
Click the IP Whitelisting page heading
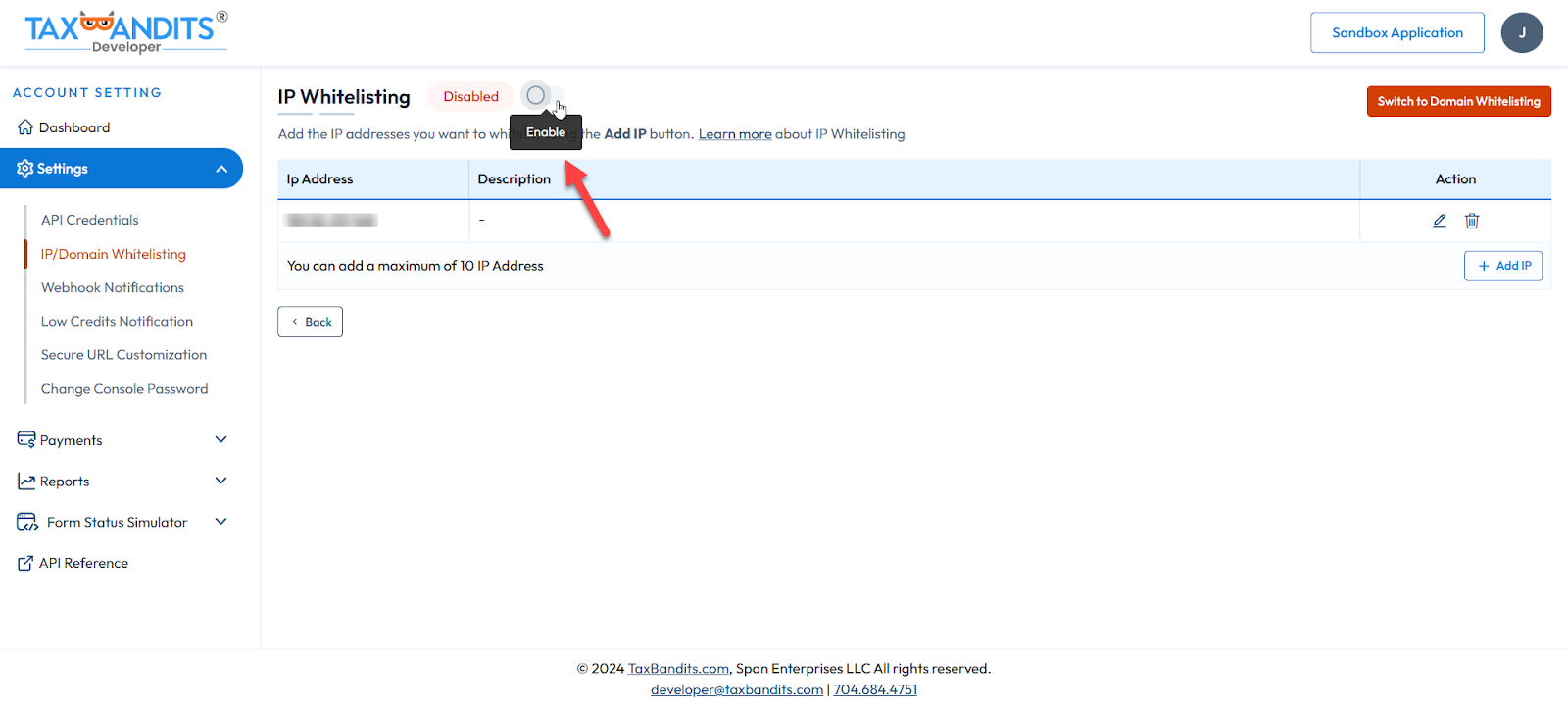[344, 97]
